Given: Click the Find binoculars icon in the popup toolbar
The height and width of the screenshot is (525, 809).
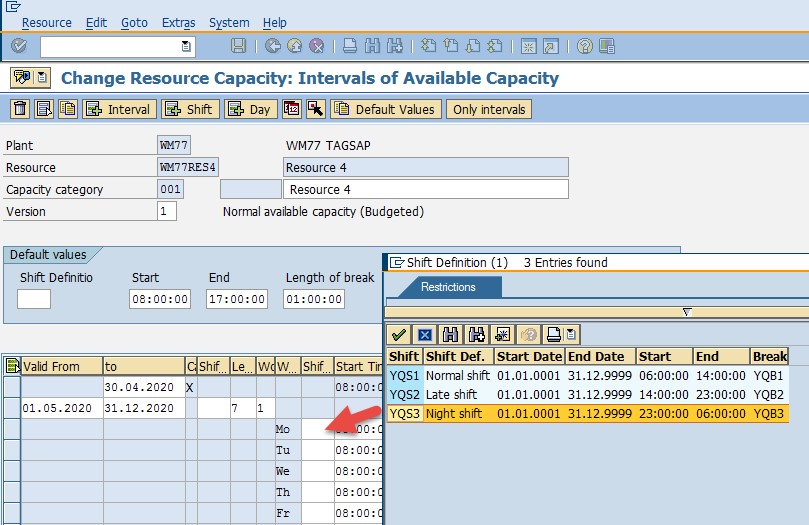Looking at the screenshot, I should [x=450, y=335].
